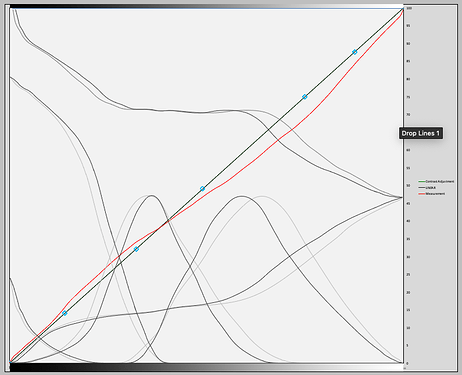
Task: Click the curve endpoint at the upper-right corner
Action: (403, 8)
